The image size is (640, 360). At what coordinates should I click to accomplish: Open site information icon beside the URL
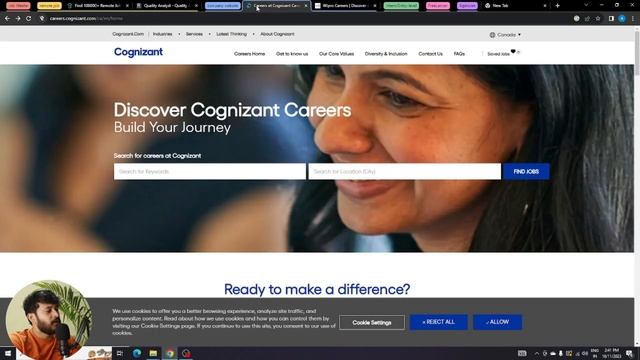(42, 18)
